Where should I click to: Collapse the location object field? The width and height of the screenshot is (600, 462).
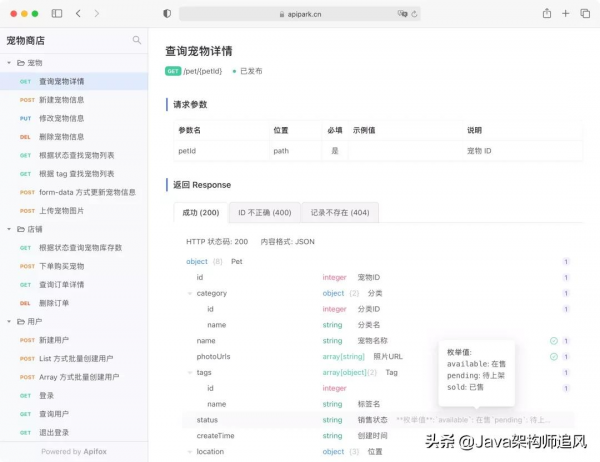click(190, 452)
